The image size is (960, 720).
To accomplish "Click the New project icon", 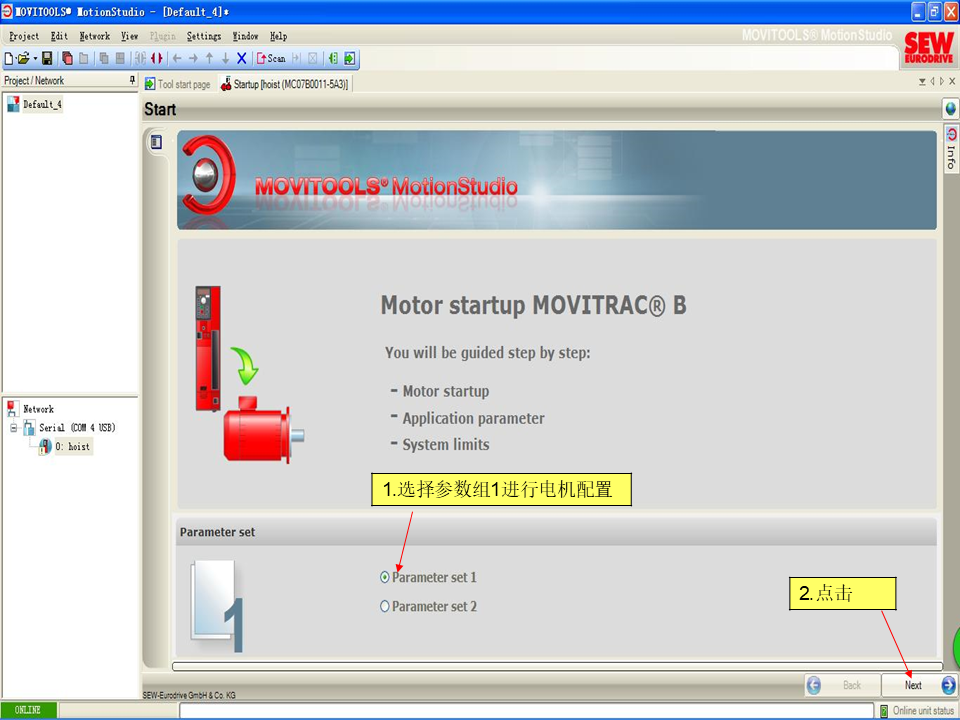I will [9, 59].
